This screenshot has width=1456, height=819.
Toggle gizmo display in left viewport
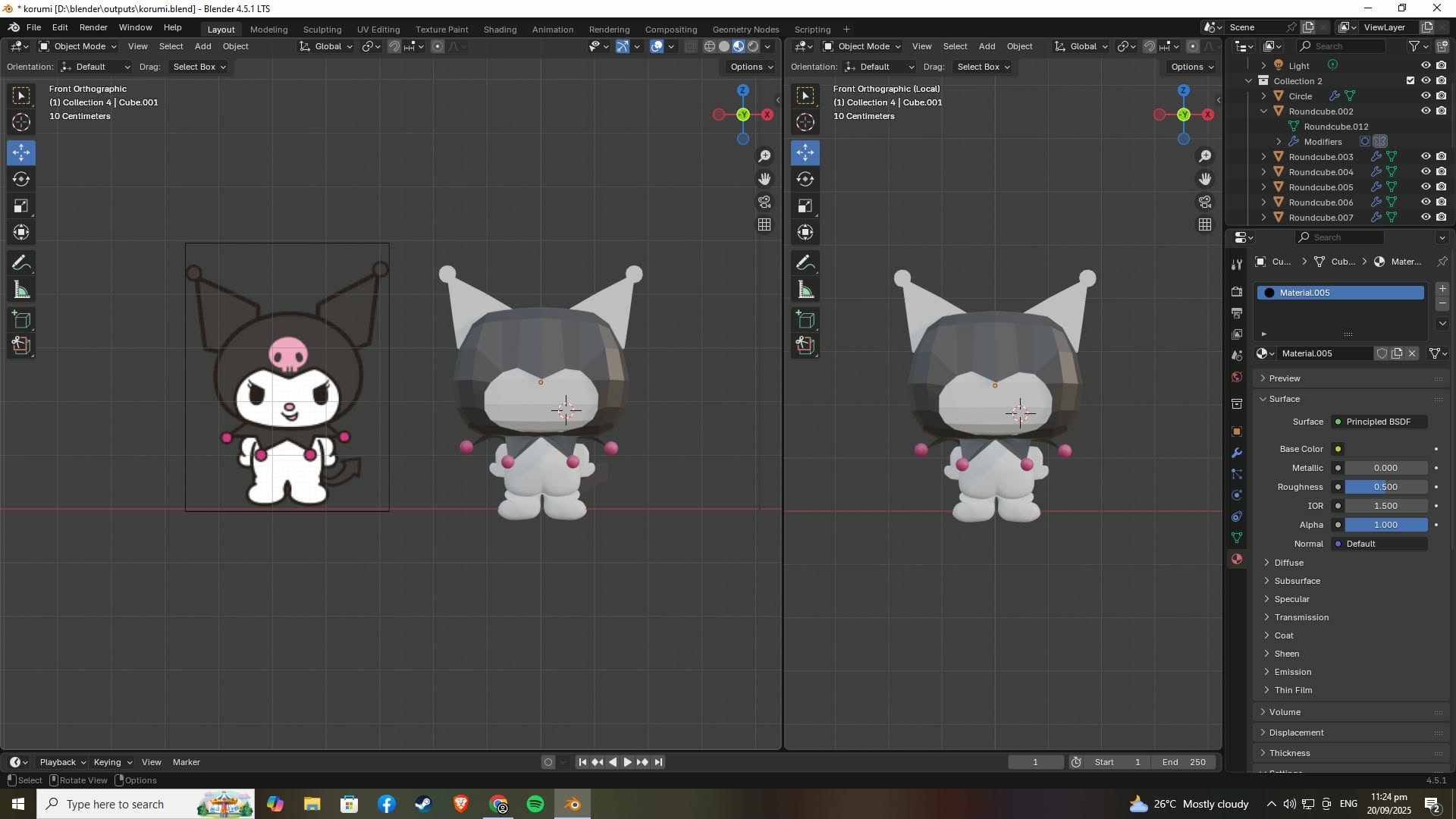click(x=622, y=46)
